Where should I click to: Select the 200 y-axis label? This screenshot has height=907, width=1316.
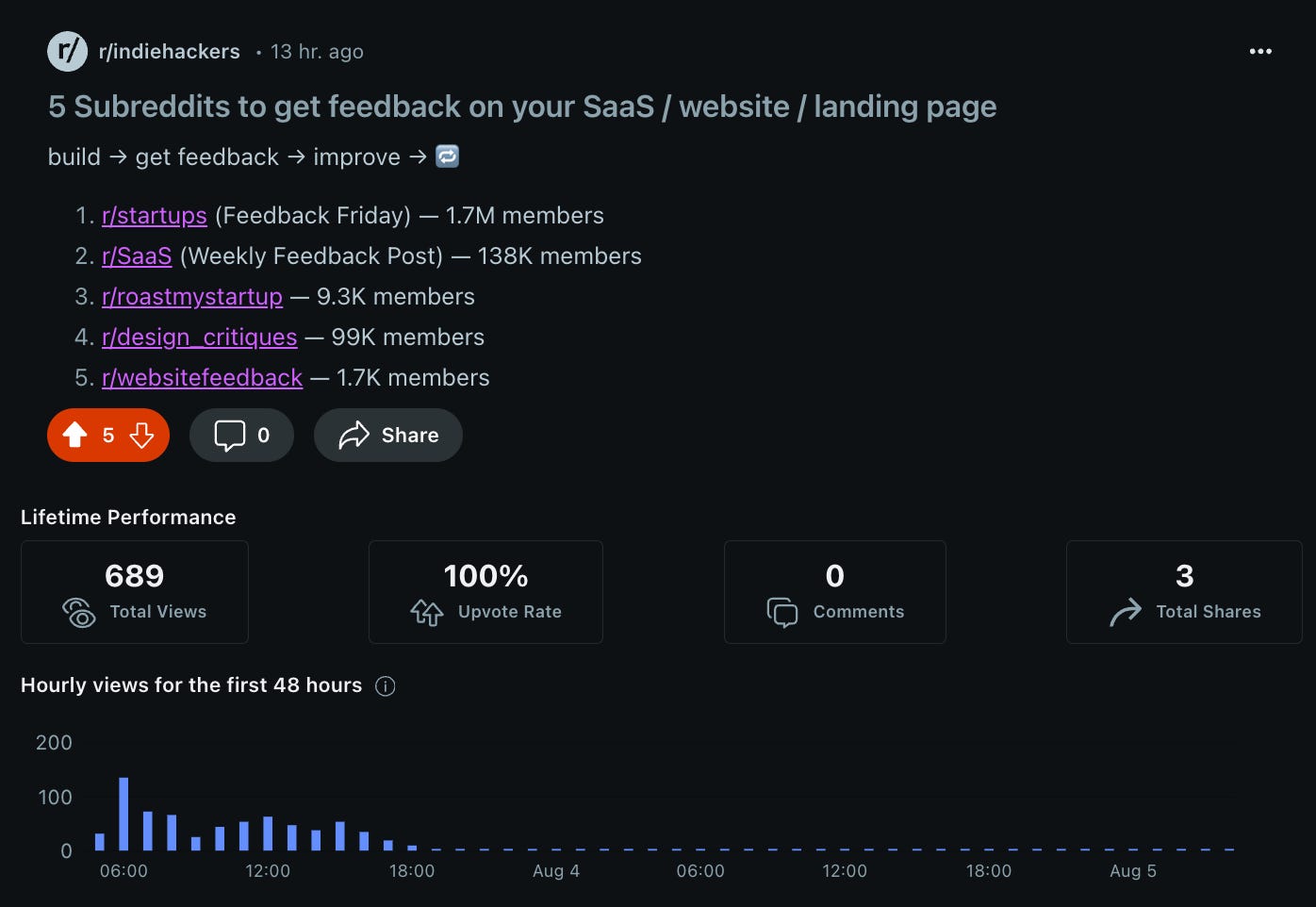(x=54, y=743)
